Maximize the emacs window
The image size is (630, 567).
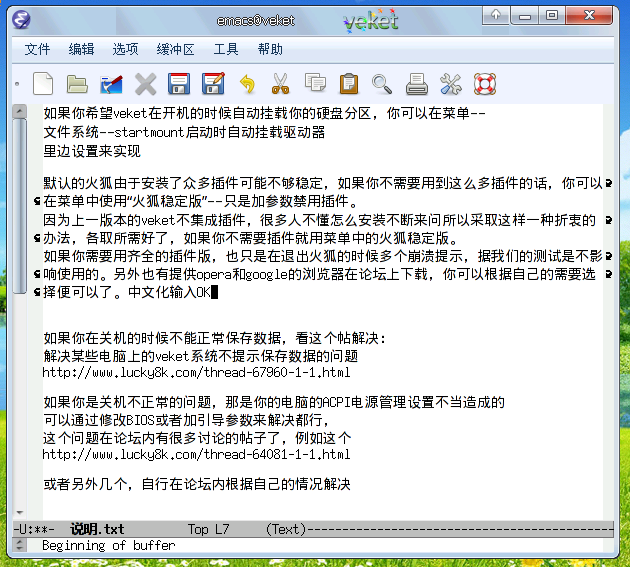coord(552,15)
